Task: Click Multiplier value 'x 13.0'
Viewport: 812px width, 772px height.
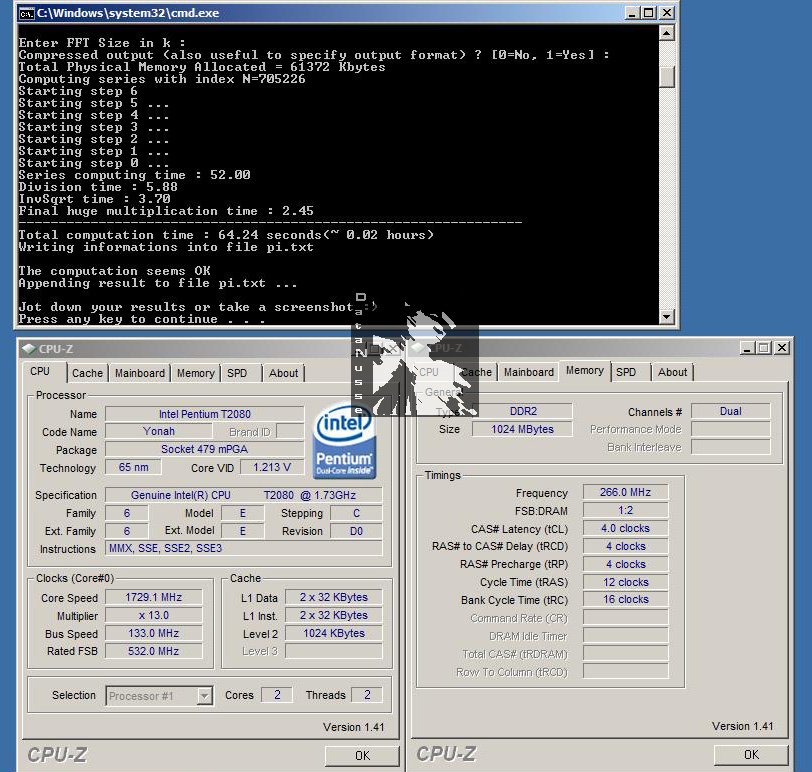Action: tap(153, 616)
